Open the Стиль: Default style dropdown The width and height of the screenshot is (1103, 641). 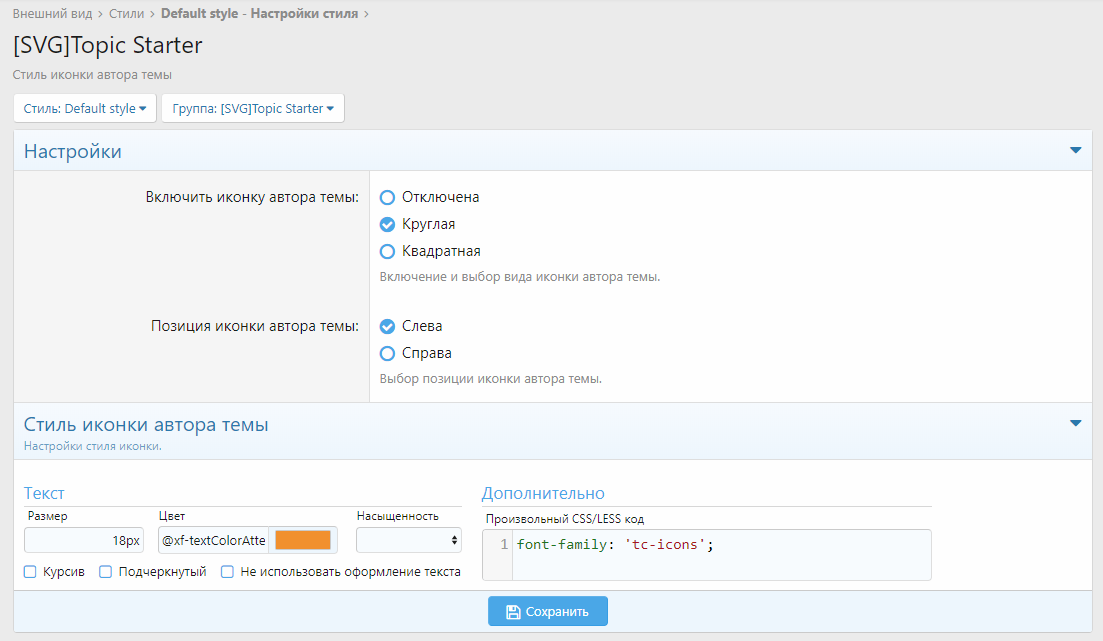85,108
